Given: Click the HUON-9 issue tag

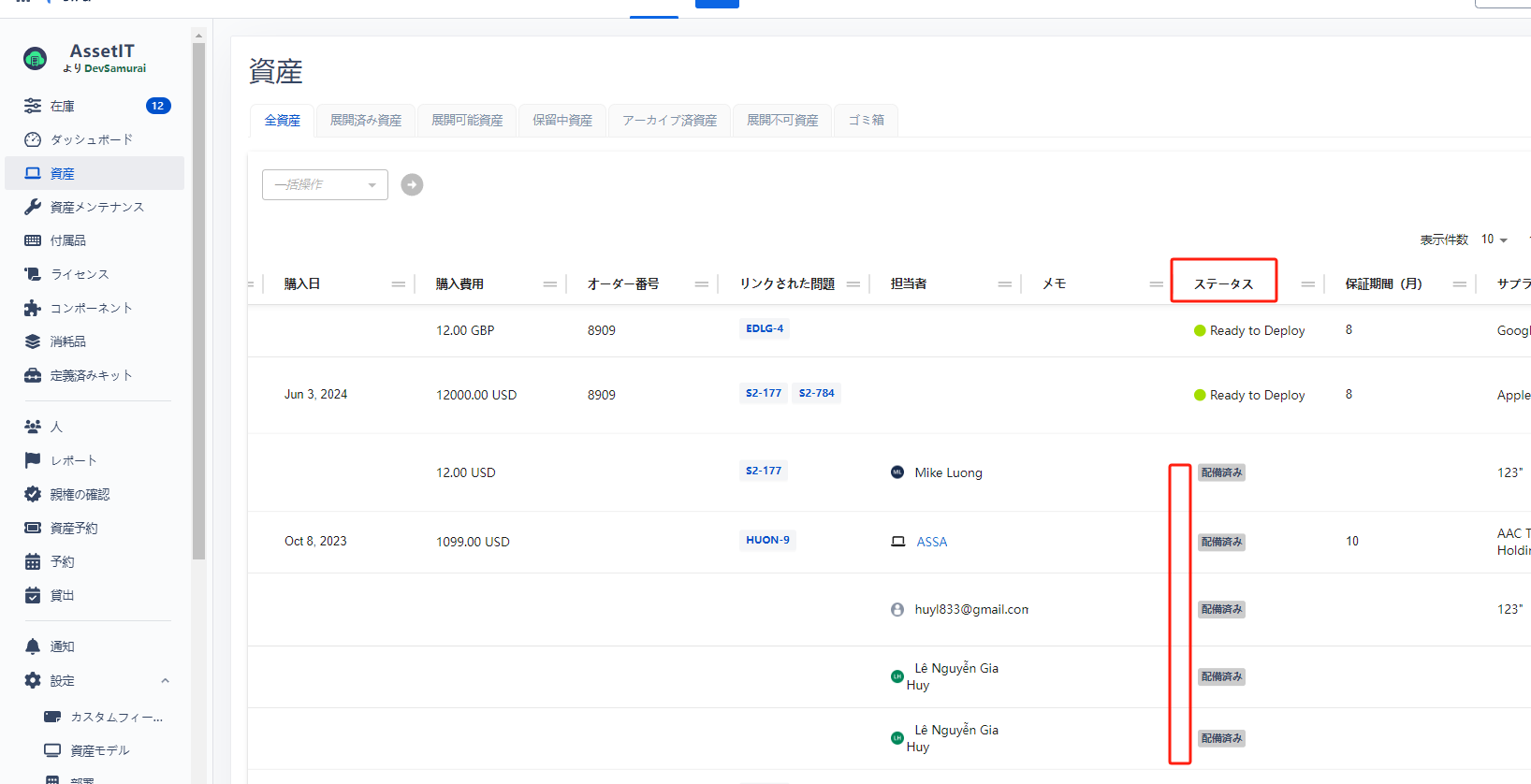Looking at the screenshot, I should 767,540.
